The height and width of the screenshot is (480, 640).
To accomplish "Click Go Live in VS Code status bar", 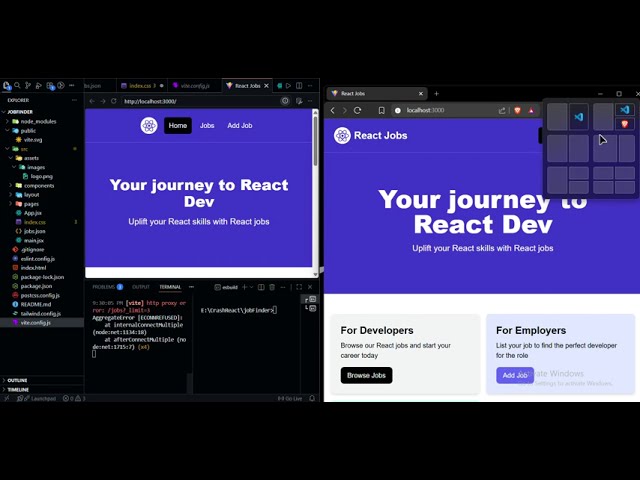I will click(x=290, y=398).
